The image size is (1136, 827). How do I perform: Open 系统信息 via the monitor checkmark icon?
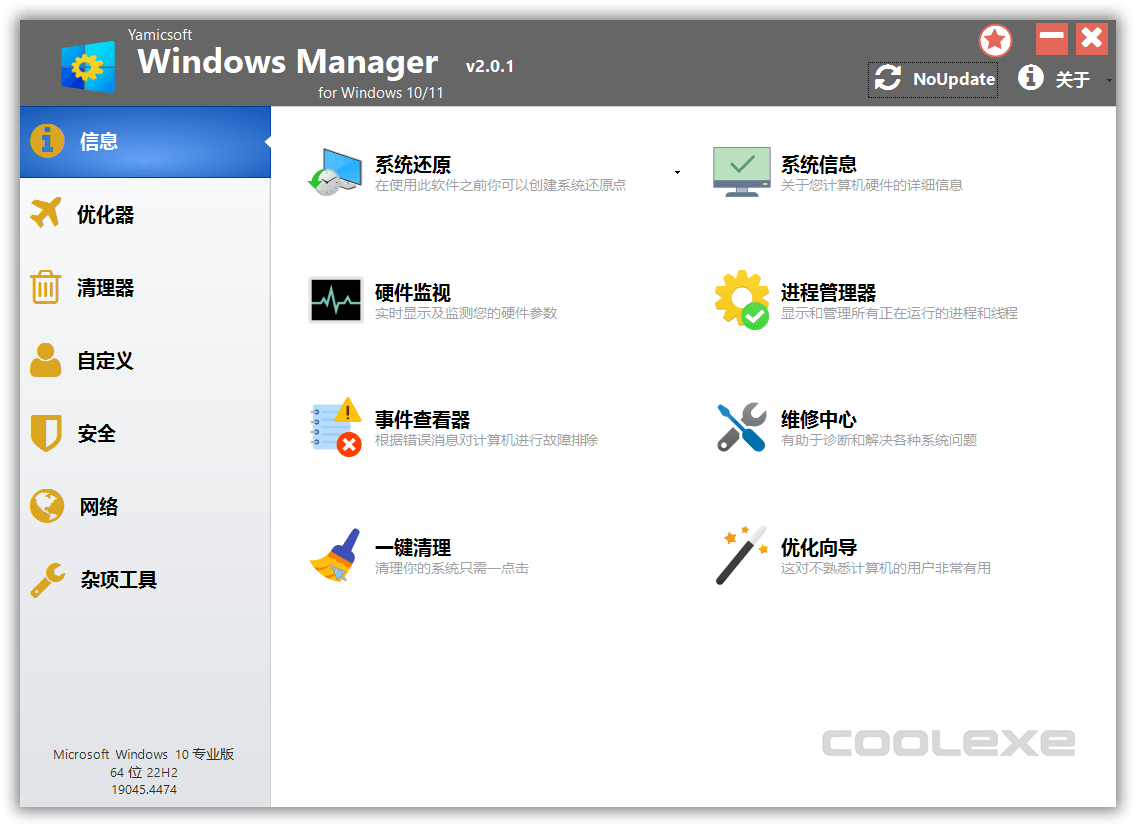pos(740,171)
